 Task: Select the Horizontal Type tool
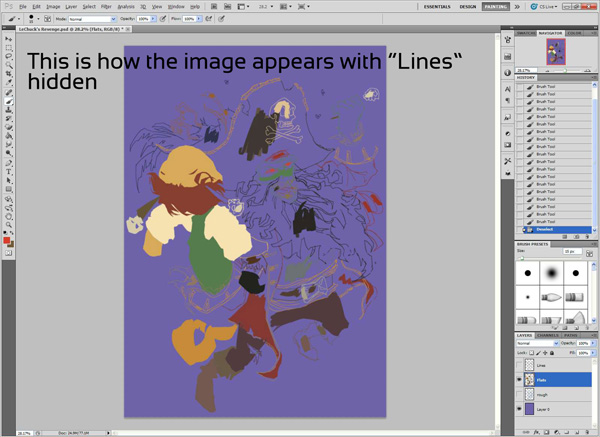8,172
